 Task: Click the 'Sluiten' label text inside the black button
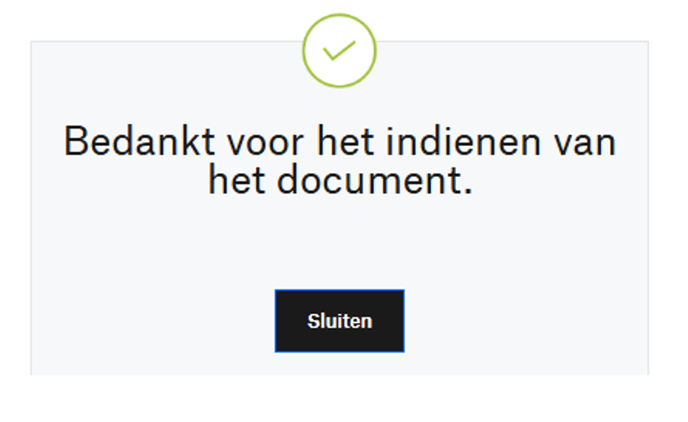click(x=340, y=321)
